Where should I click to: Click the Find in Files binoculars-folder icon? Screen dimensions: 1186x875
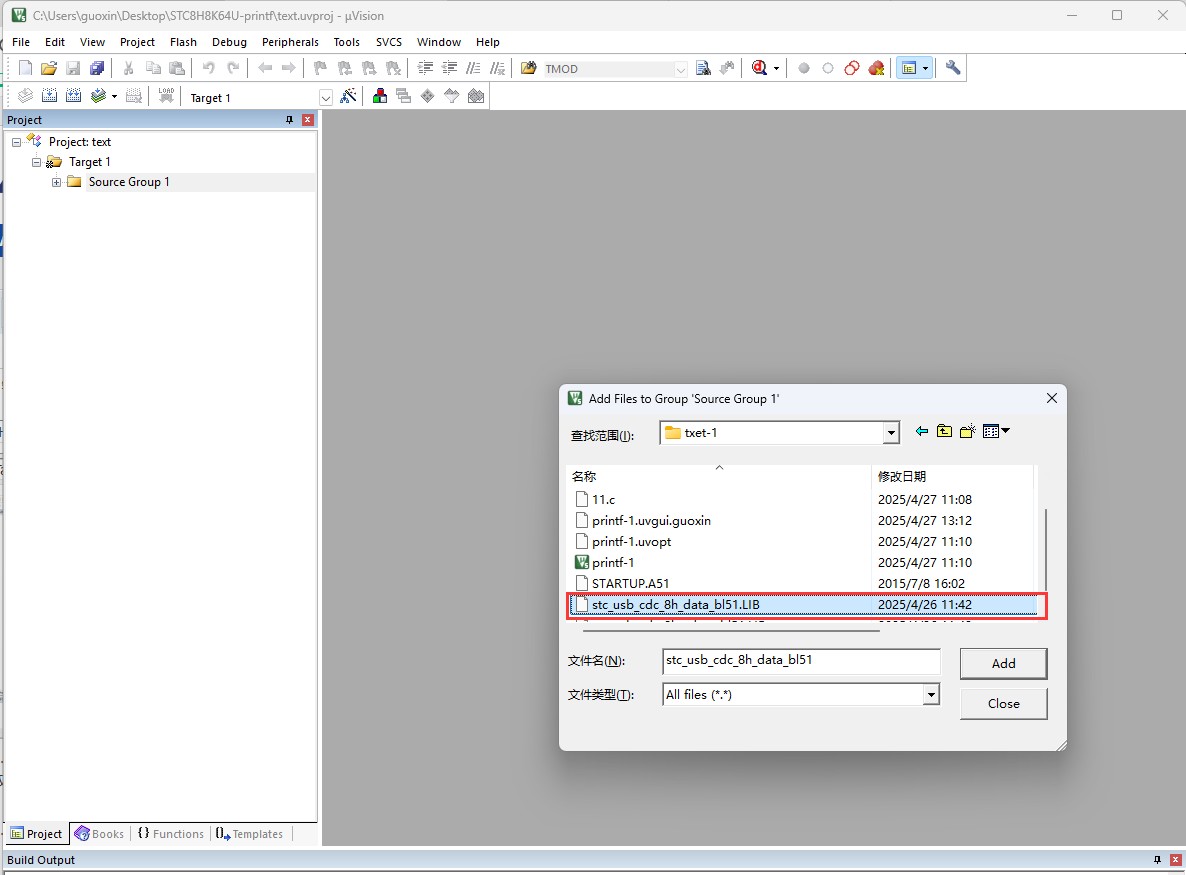[529, 68]
